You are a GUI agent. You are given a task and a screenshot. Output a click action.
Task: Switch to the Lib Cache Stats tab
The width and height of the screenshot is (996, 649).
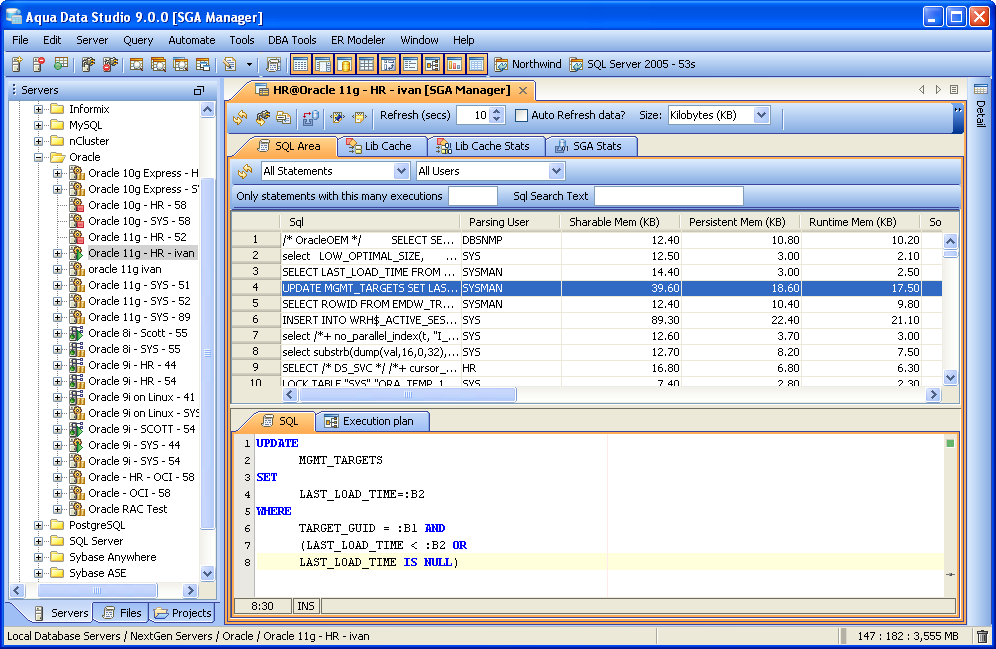tap(483, 146)
